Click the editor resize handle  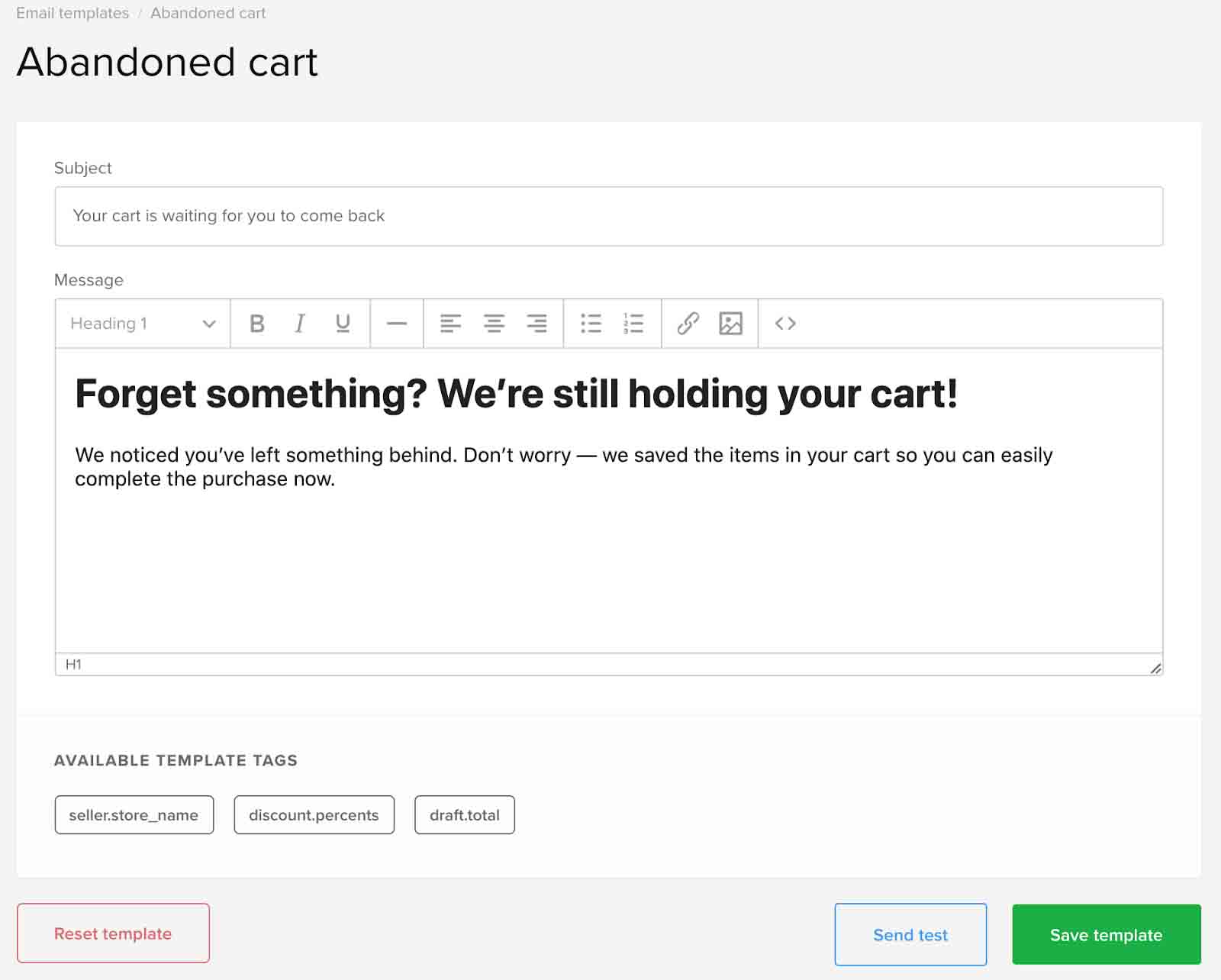point(1155,669)
